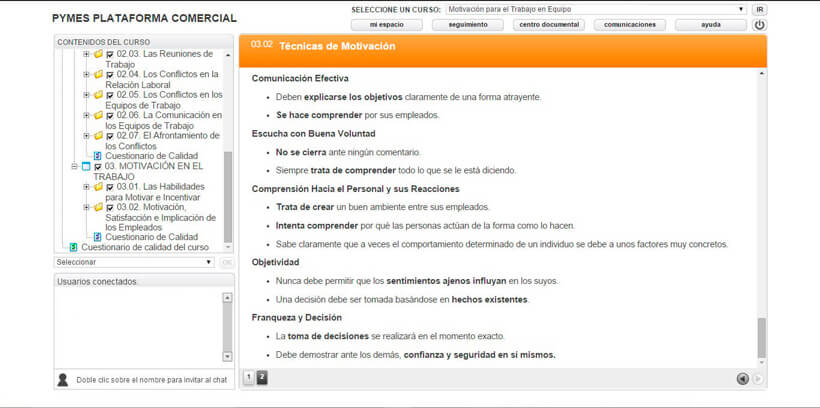Click the folder icon of 02.04. Los Conflictos en la Relación Laboral

click(98, 74)
